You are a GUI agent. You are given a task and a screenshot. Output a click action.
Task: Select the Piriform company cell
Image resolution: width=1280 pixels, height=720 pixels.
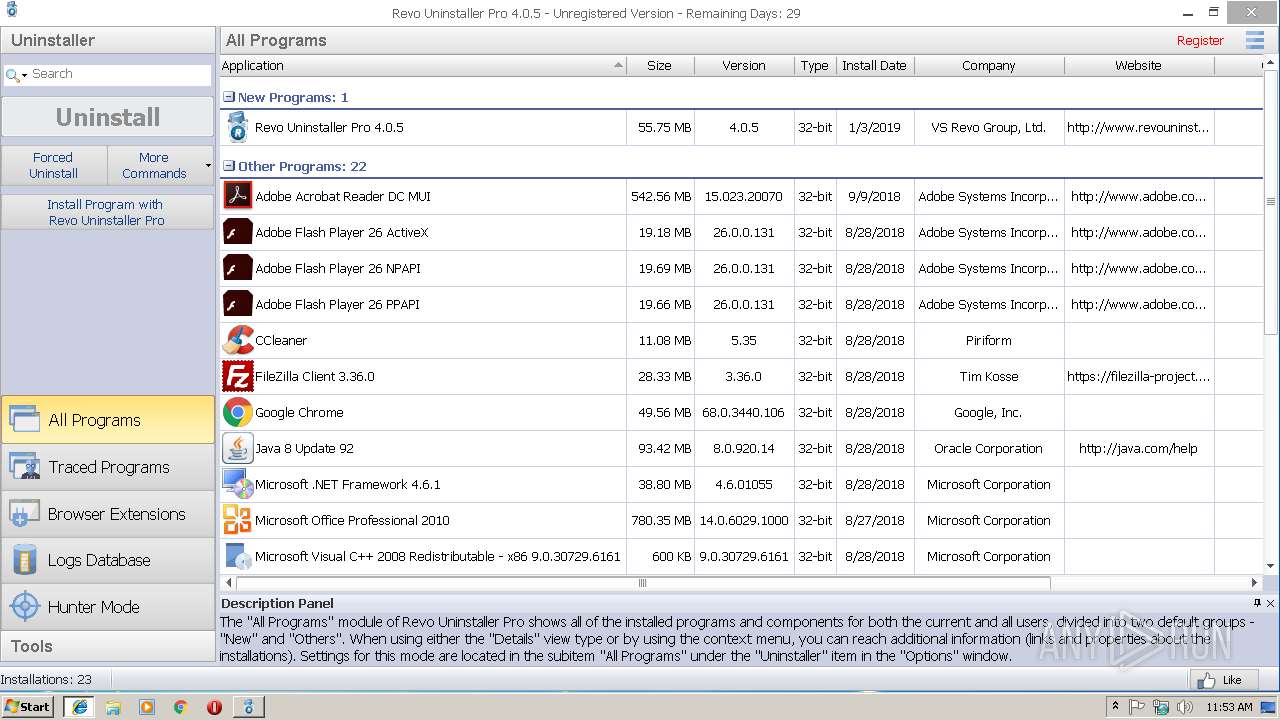989,340
